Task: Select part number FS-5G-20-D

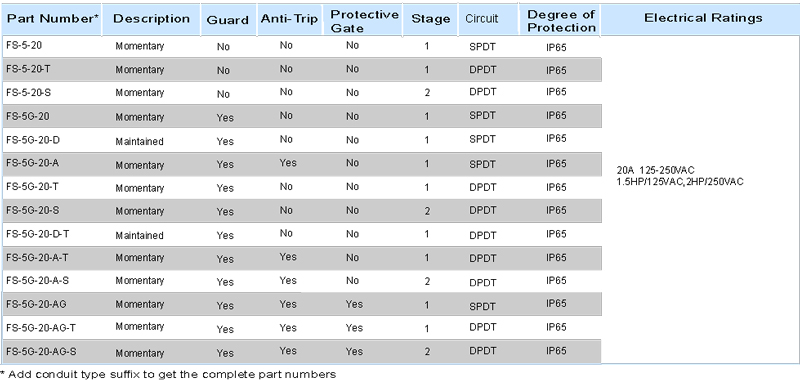Action: (x=33, y=139)
